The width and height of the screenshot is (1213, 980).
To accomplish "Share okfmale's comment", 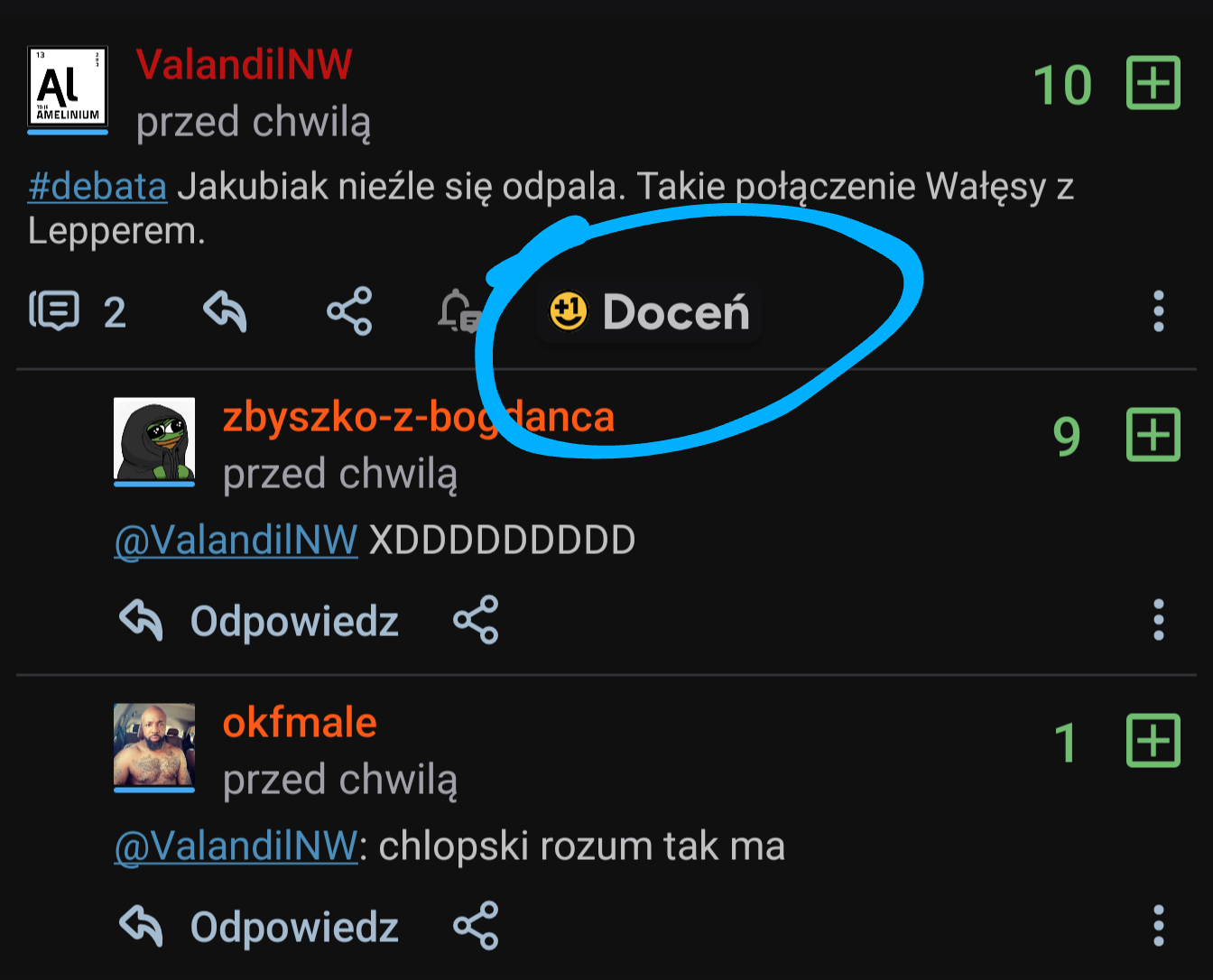I will pos(476,926).
